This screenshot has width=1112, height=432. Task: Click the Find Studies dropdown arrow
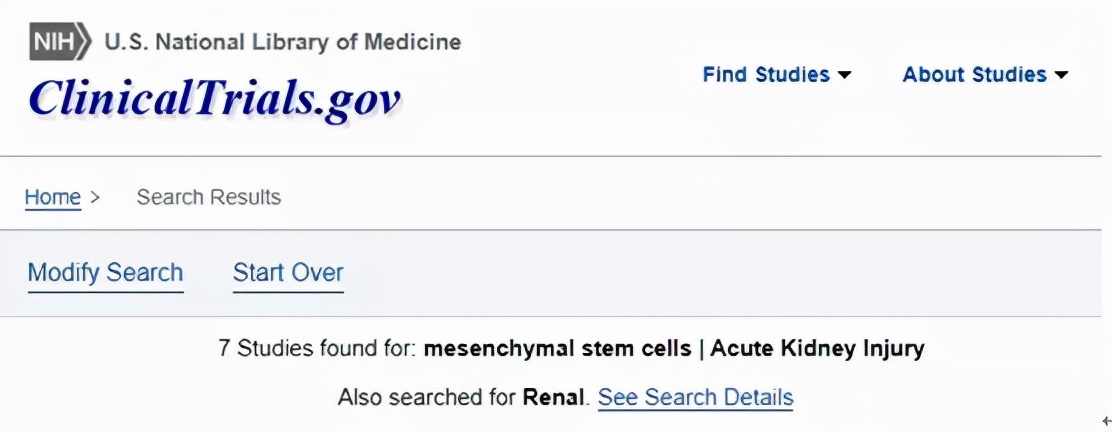(845, 76)
